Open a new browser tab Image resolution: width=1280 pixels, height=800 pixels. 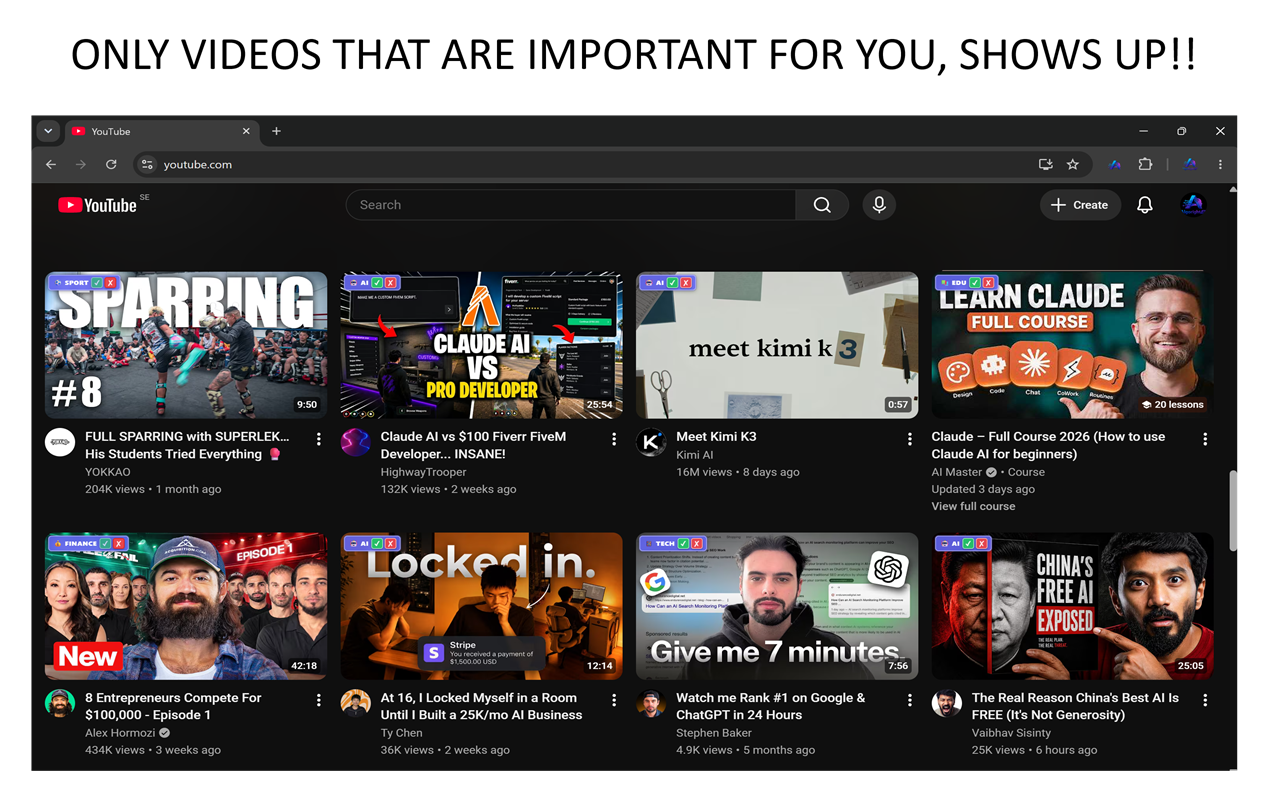(x=276, y=131)
